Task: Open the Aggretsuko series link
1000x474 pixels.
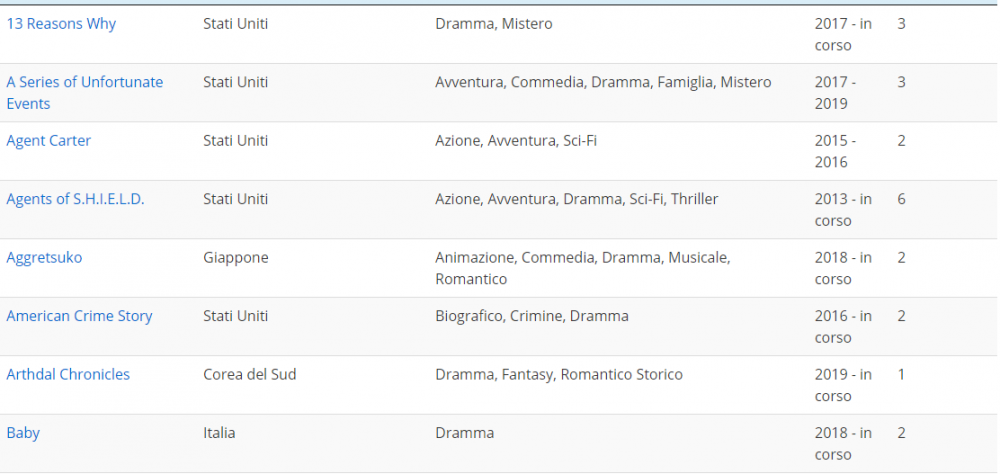Action: 44,257
